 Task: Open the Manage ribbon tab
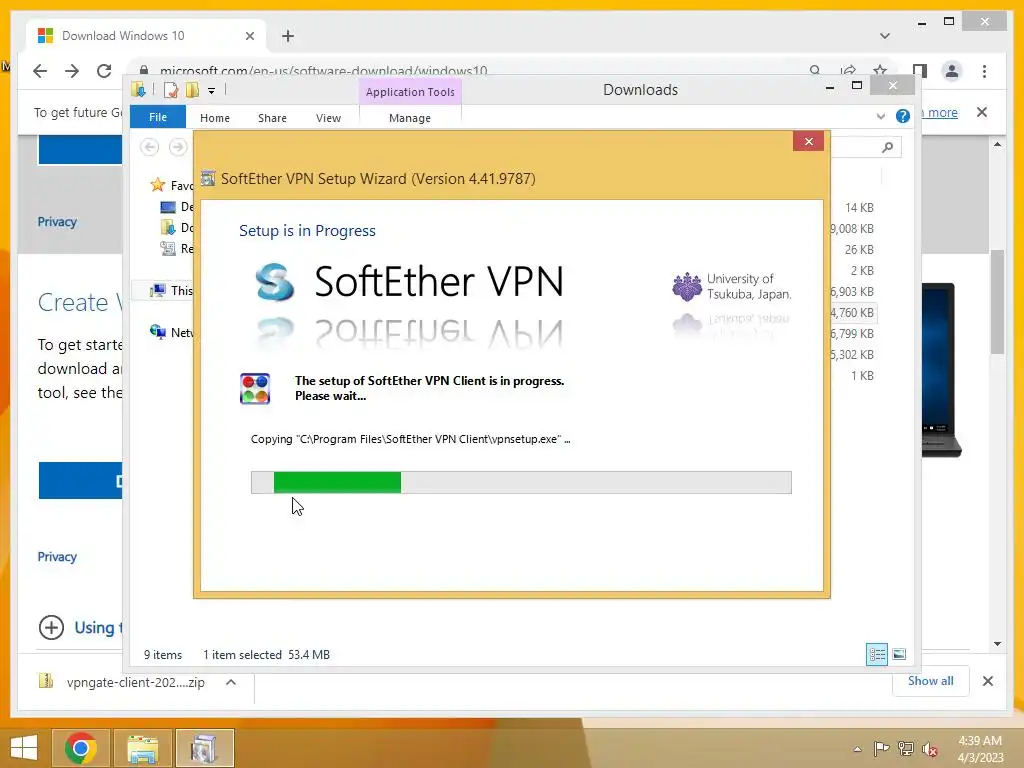point(409,118)
